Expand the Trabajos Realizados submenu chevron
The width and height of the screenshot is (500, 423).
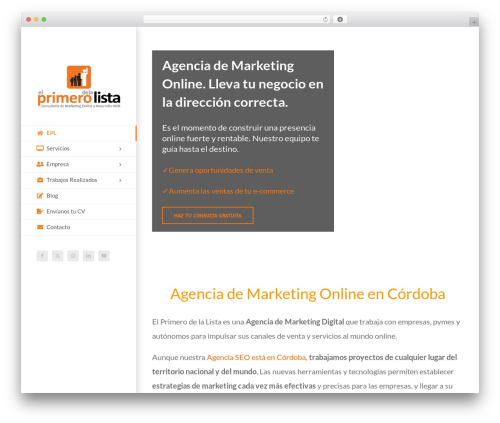120,180
